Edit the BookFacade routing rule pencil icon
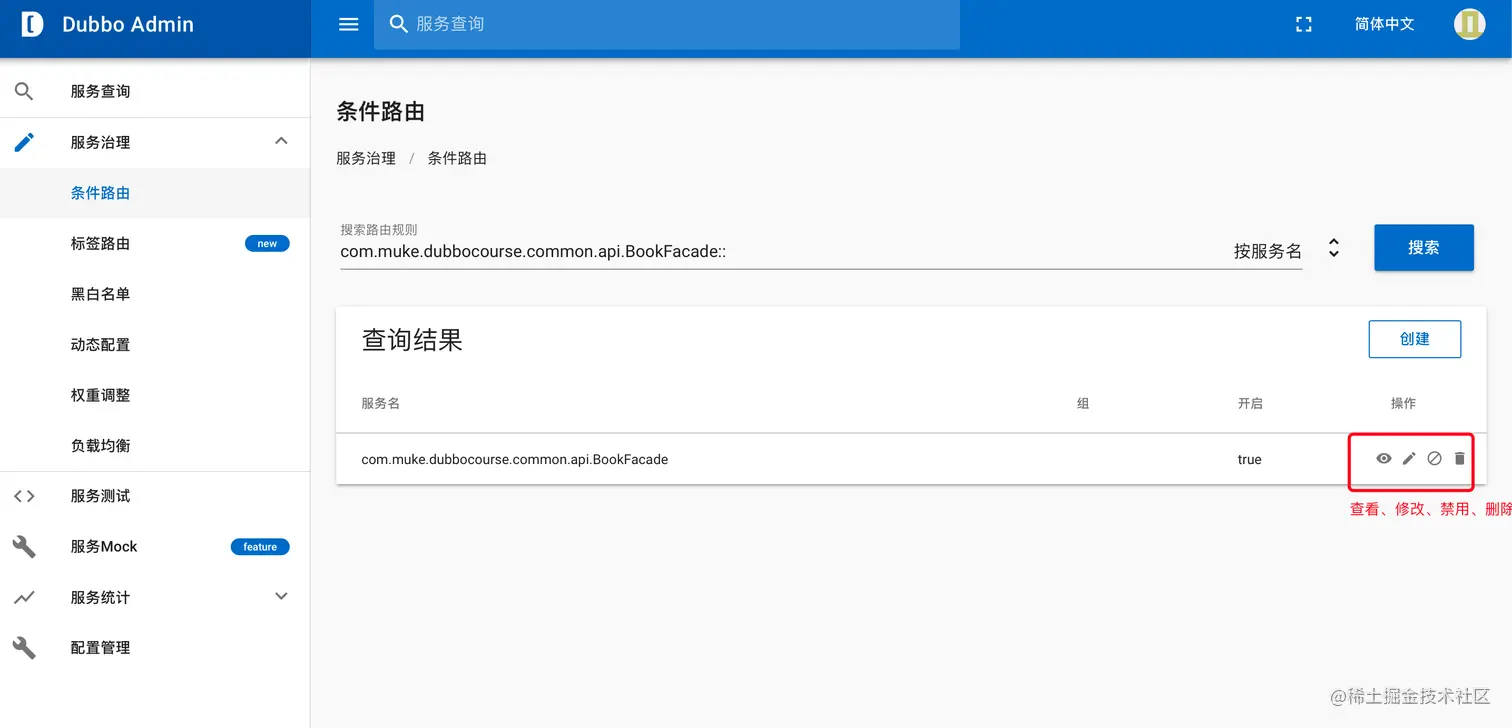The image size is (1512, 728). [x=1409, y=458]
